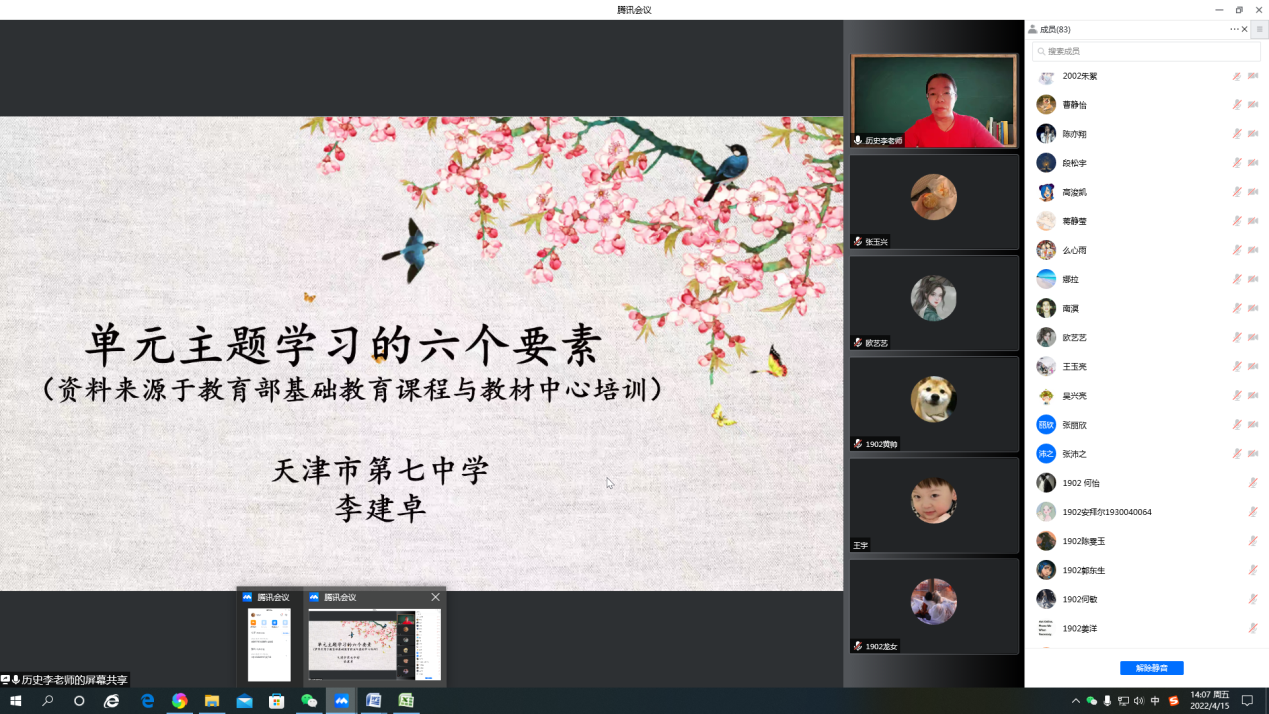
Task: Open the volume control in the system tray
Action: [1139, 701]
